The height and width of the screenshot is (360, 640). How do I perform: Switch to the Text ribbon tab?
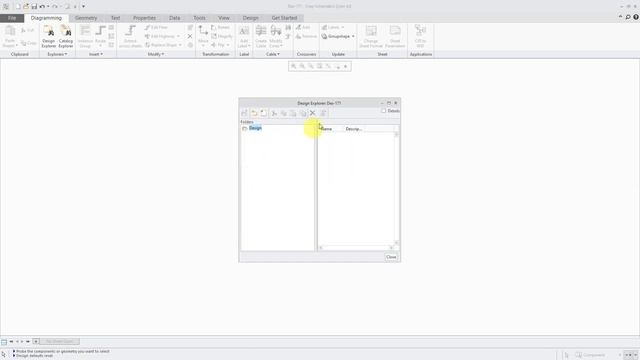point(116,18)
